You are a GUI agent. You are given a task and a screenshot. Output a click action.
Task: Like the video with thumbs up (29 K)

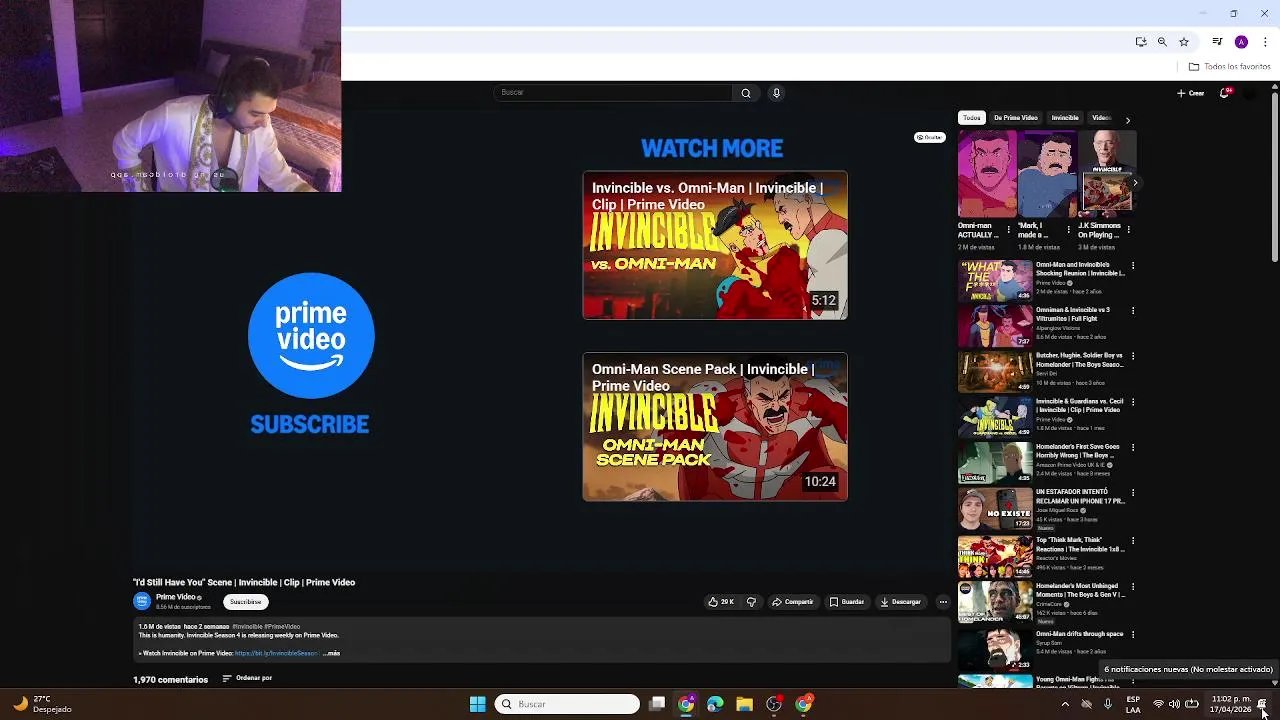pyautogui.click(x=722, y=602)
